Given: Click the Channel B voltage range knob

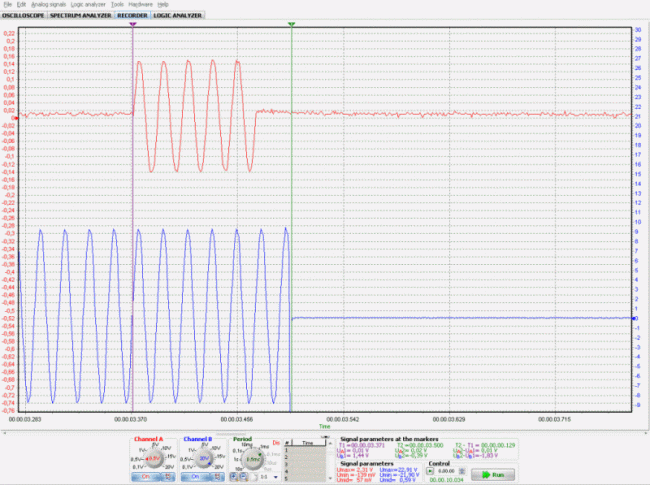Looking at the screenshot, I should 204,457.
